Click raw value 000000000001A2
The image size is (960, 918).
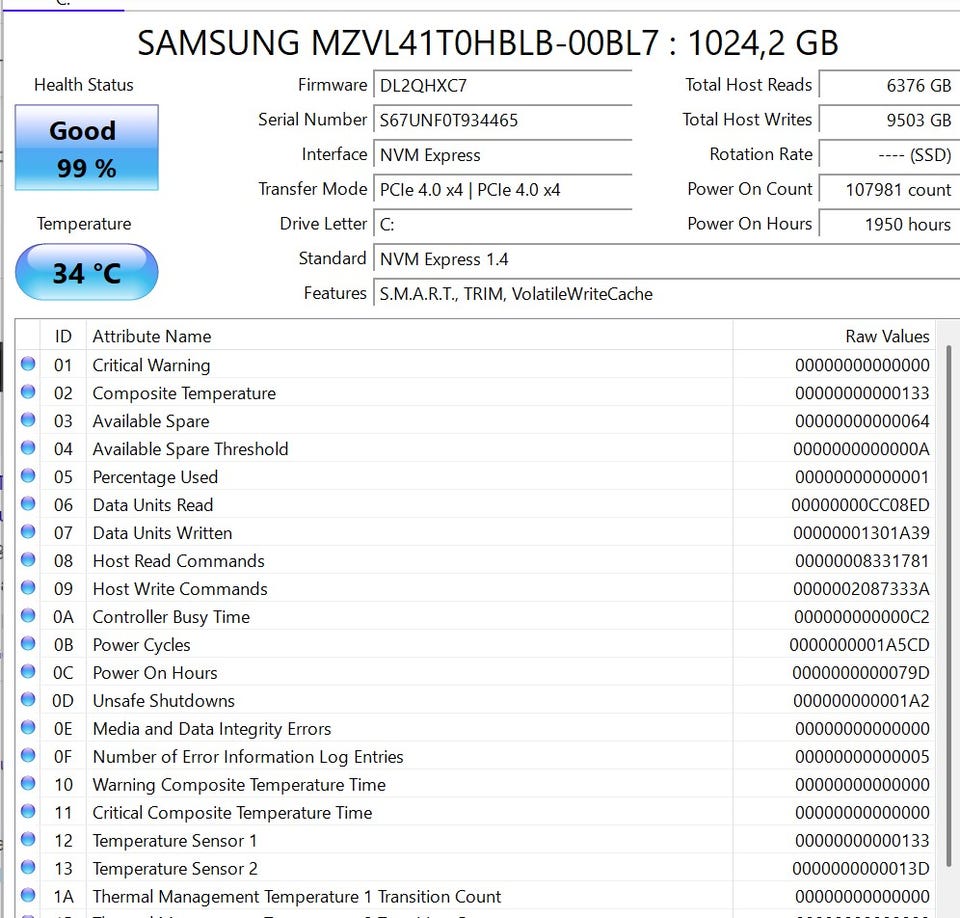(861, 701)
